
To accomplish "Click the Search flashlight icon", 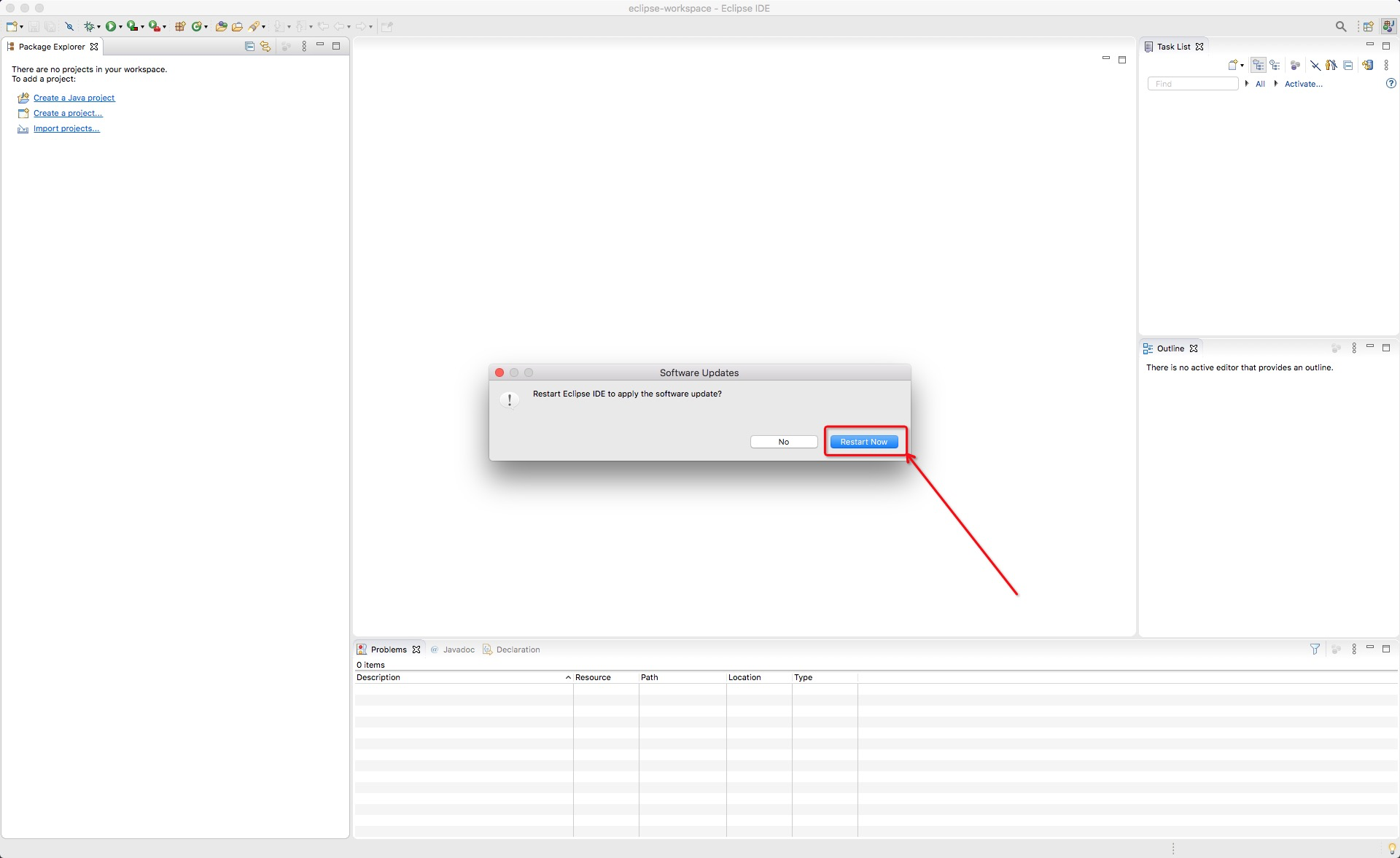I will pos(254,26).
